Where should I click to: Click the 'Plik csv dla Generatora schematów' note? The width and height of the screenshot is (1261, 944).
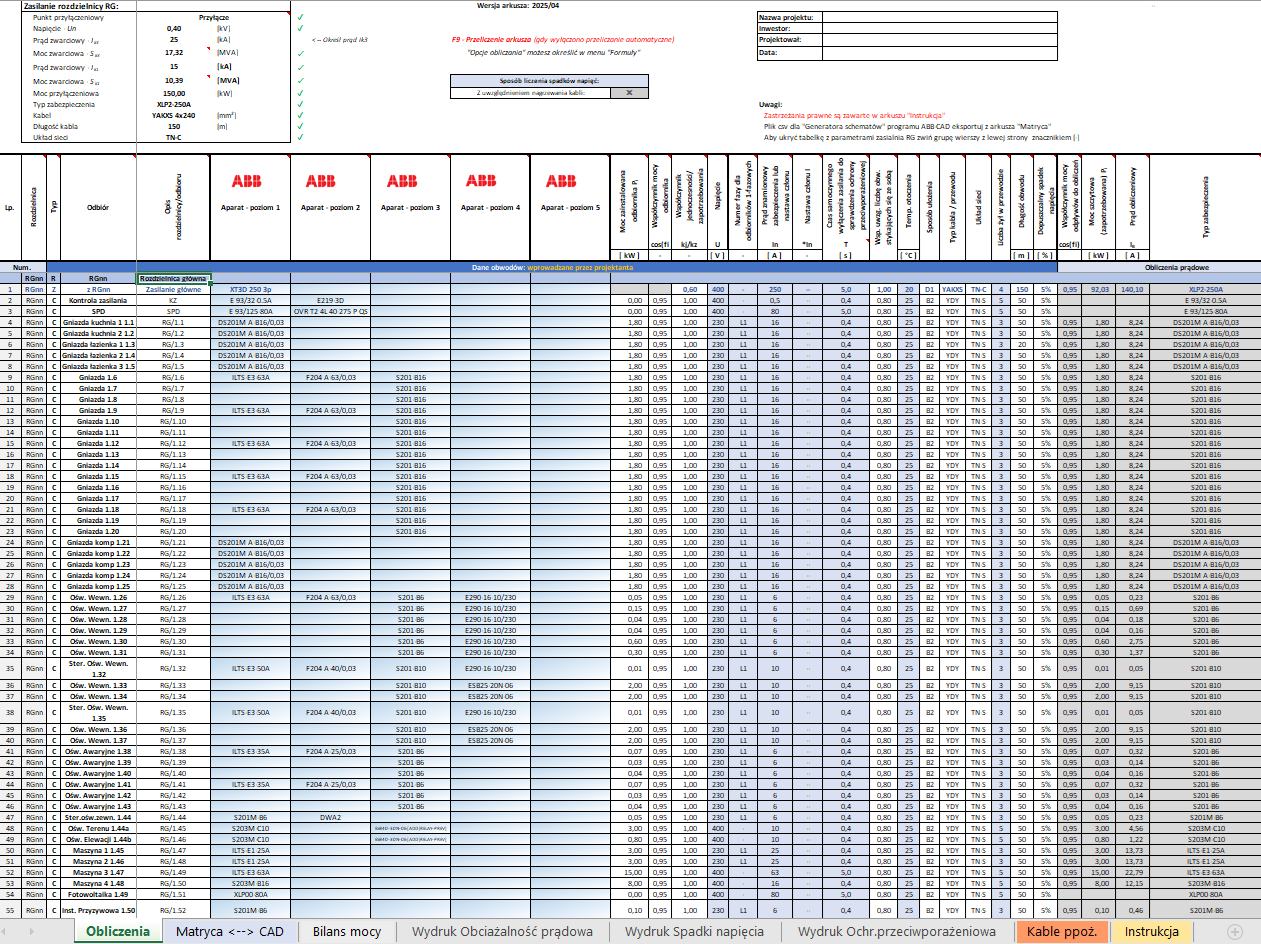907,126
